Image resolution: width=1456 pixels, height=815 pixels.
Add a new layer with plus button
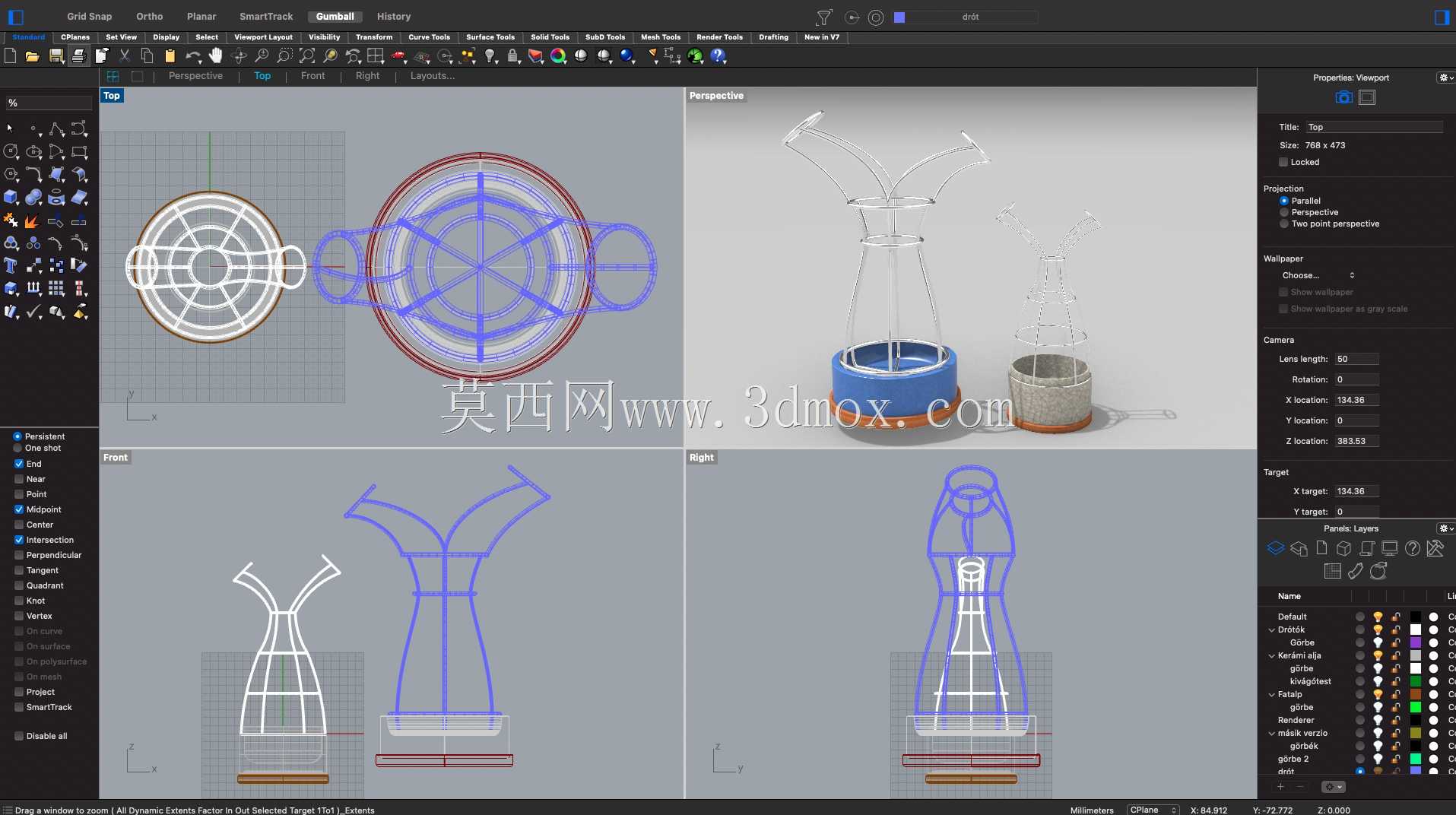[1280, 787]
